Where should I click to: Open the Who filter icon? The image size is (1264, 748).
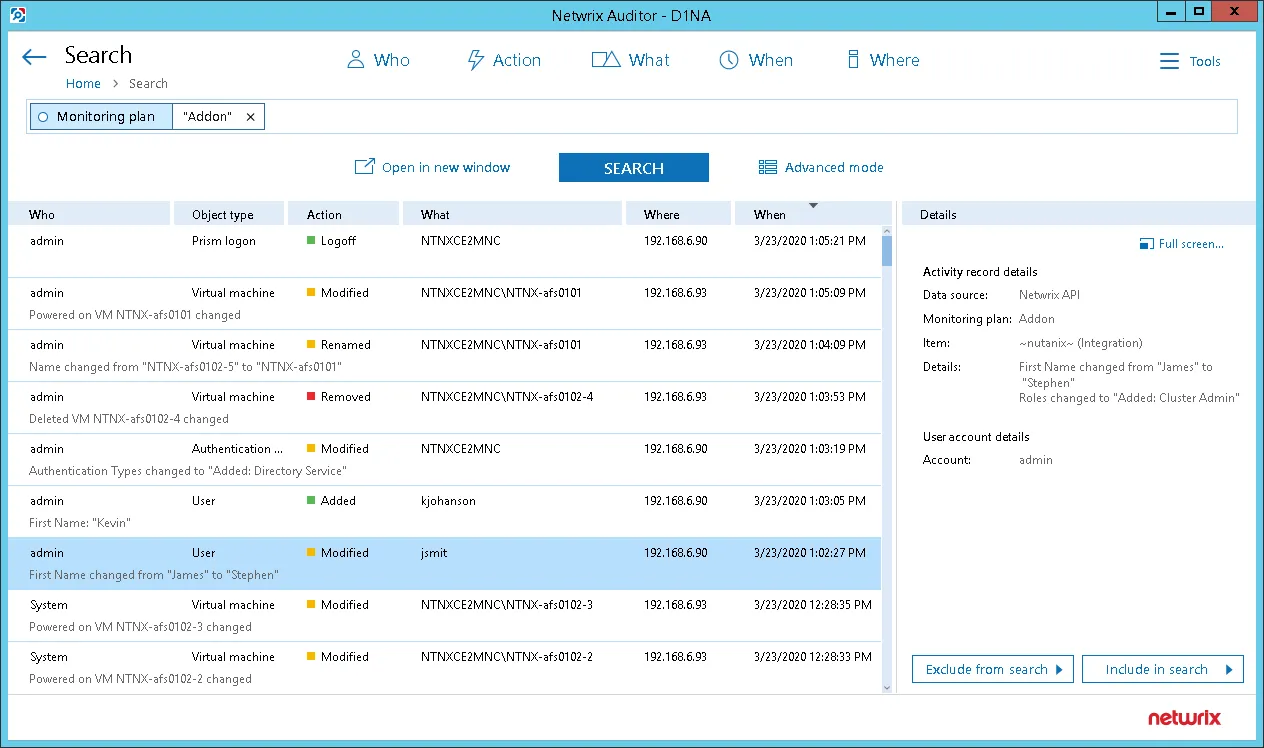point(355,60)
